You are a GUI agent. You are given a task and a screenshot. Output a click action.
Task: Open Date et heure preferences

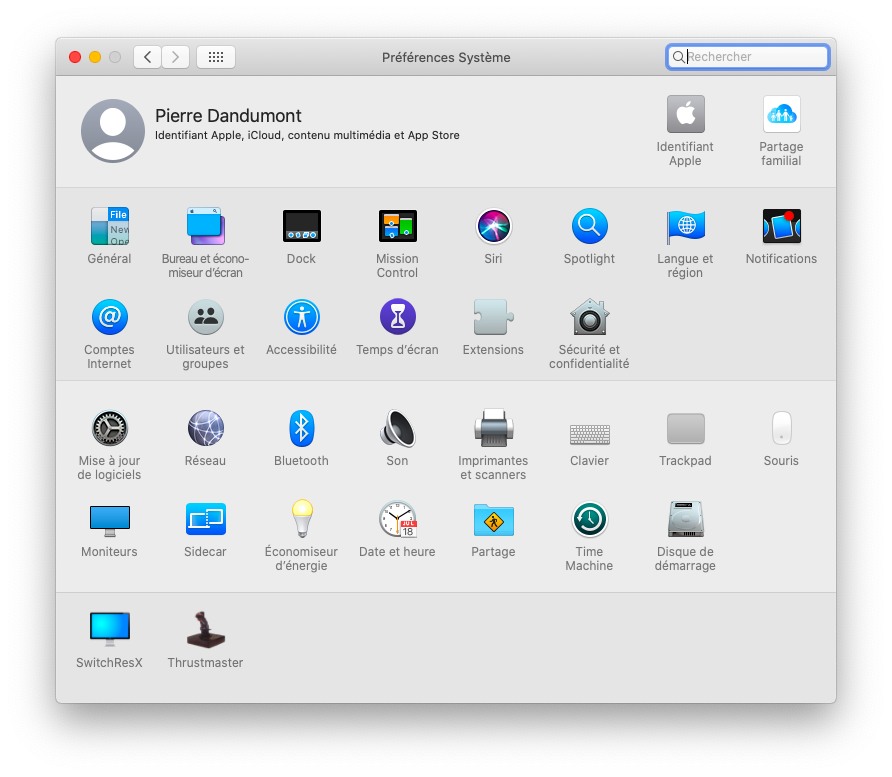coord(398,519)
